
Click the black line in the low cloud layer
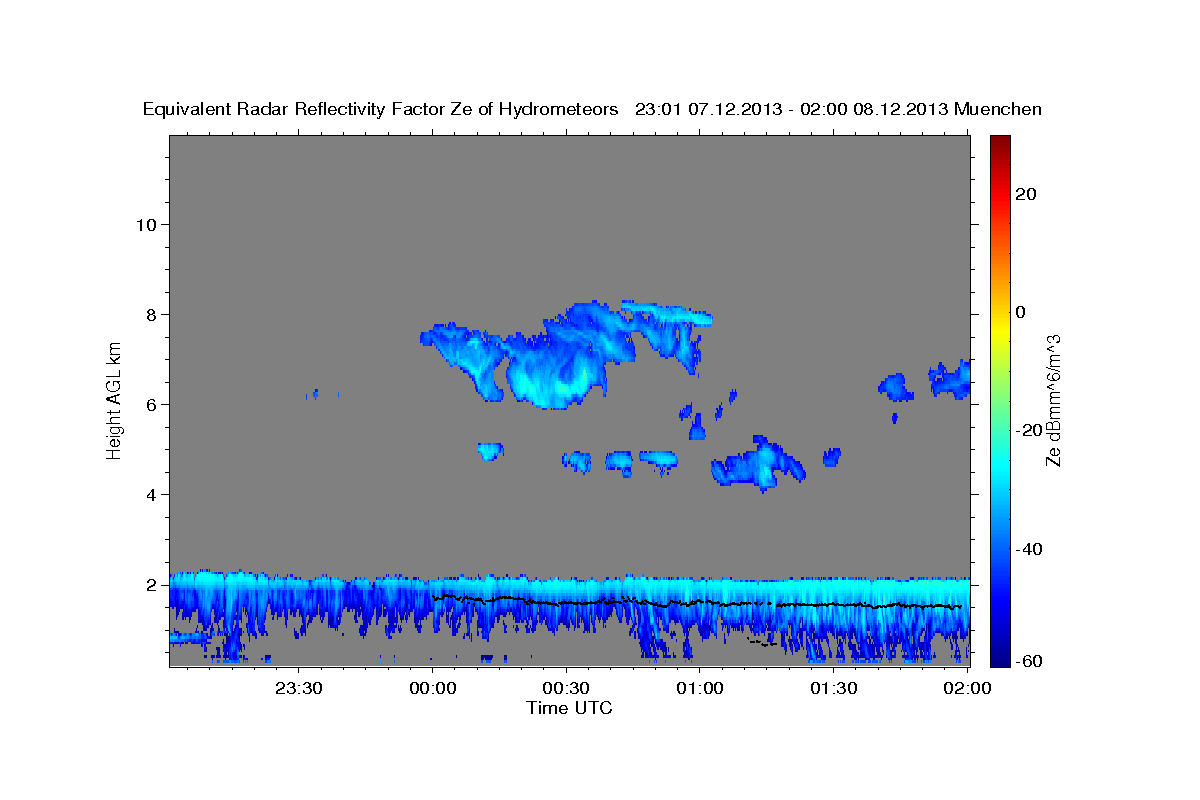[697, 603]
